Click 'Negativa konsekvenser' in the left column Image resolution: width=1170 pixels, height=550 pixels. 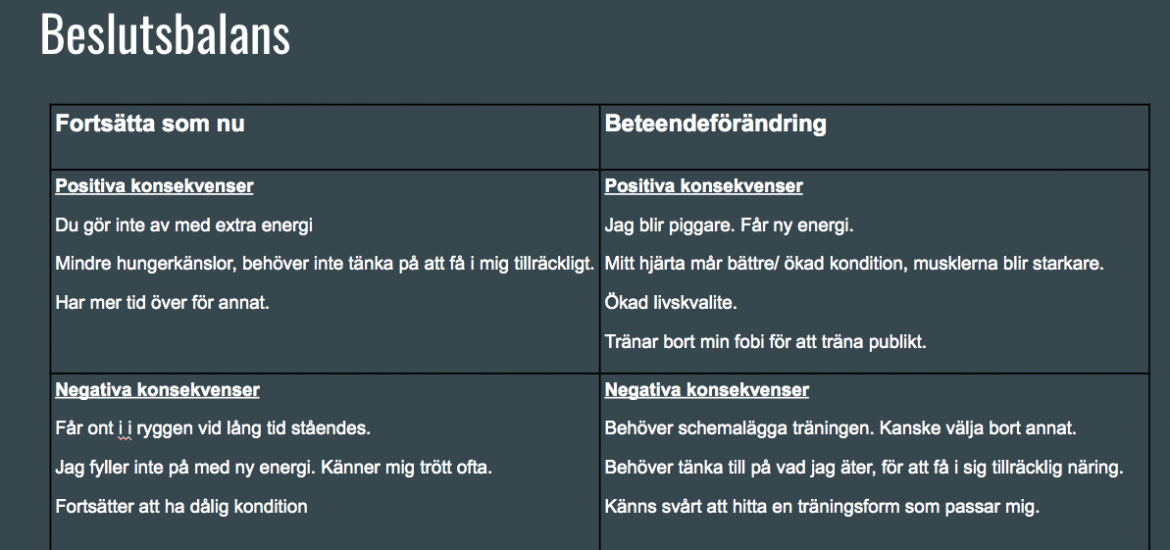coord(157,390)
